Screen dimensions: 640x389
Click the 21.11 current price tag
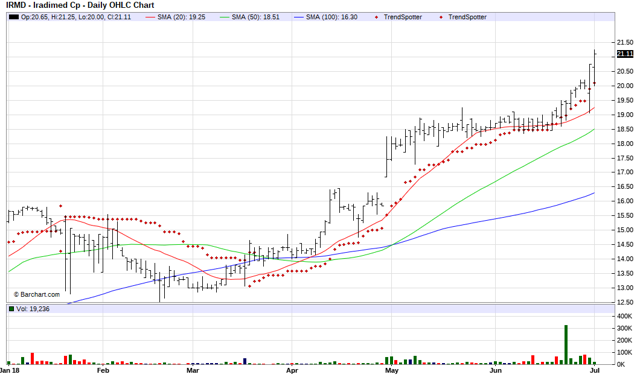[x=625, y=54]
